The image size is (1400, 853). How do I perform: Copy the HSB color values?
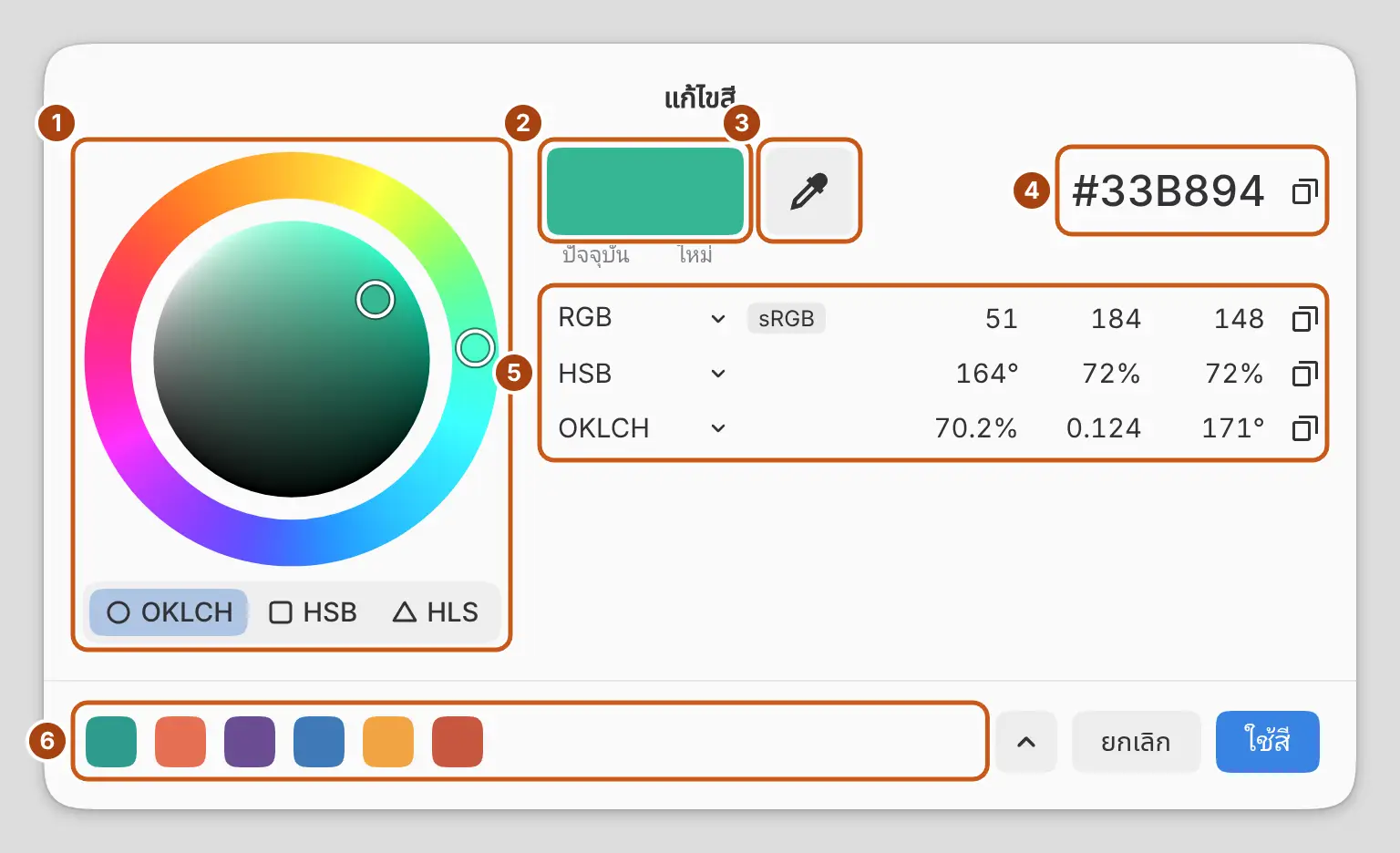(1305, 374)
